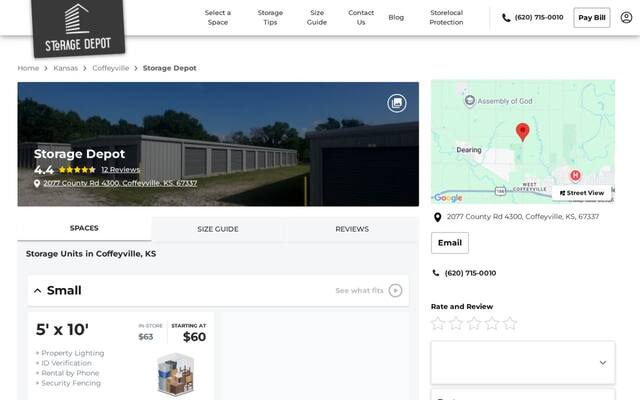Click the red map pin marker
Viewport: 640px width, 400px height.
coord(522,132)
